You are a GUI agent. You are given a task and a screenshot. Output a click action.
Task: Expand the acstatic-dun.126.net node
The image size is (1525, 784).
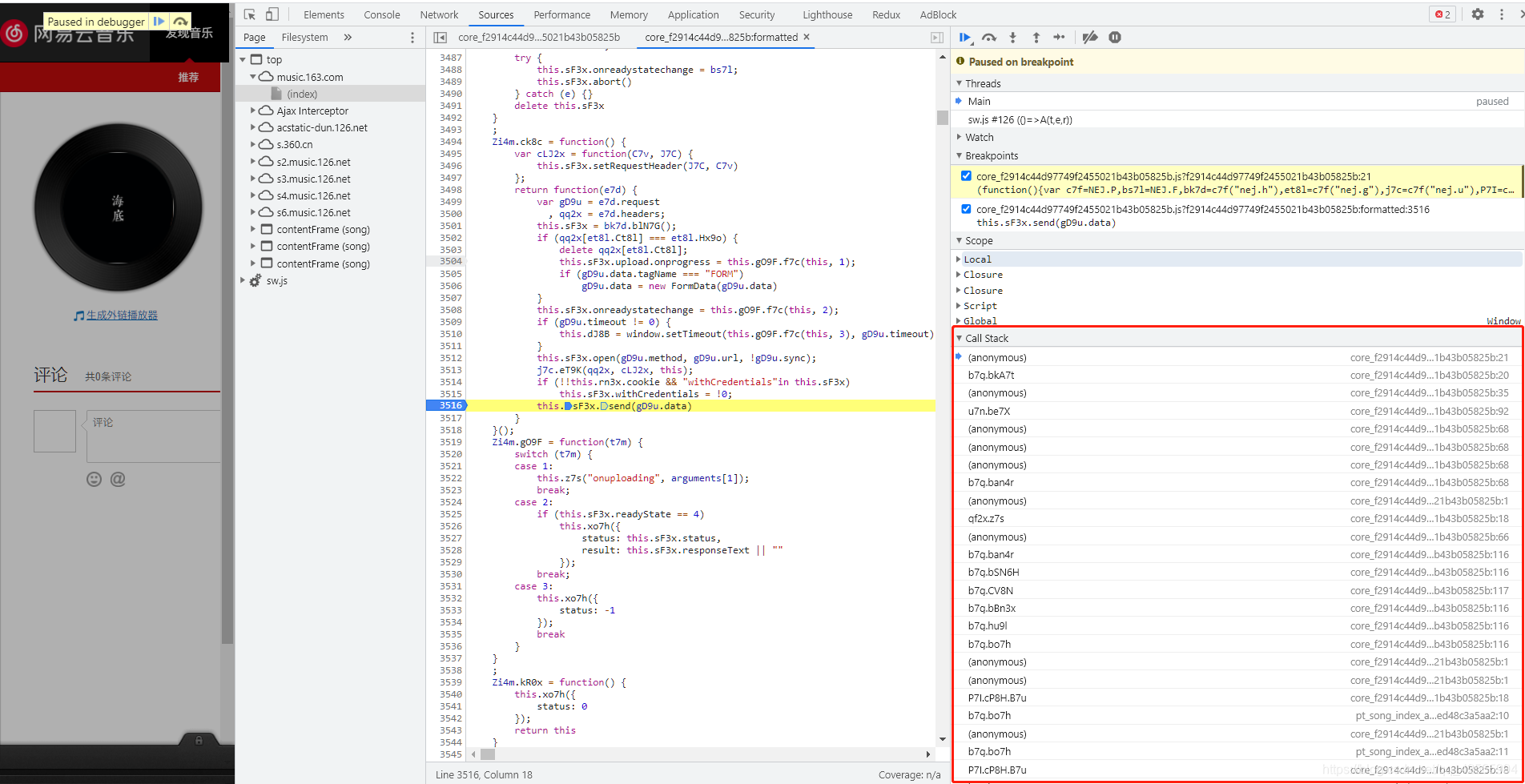tap(253, 127)
